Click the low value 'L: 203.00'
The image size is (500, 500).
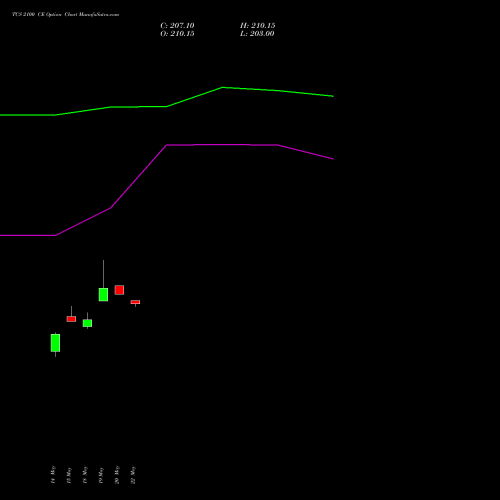tap(257, 34)
